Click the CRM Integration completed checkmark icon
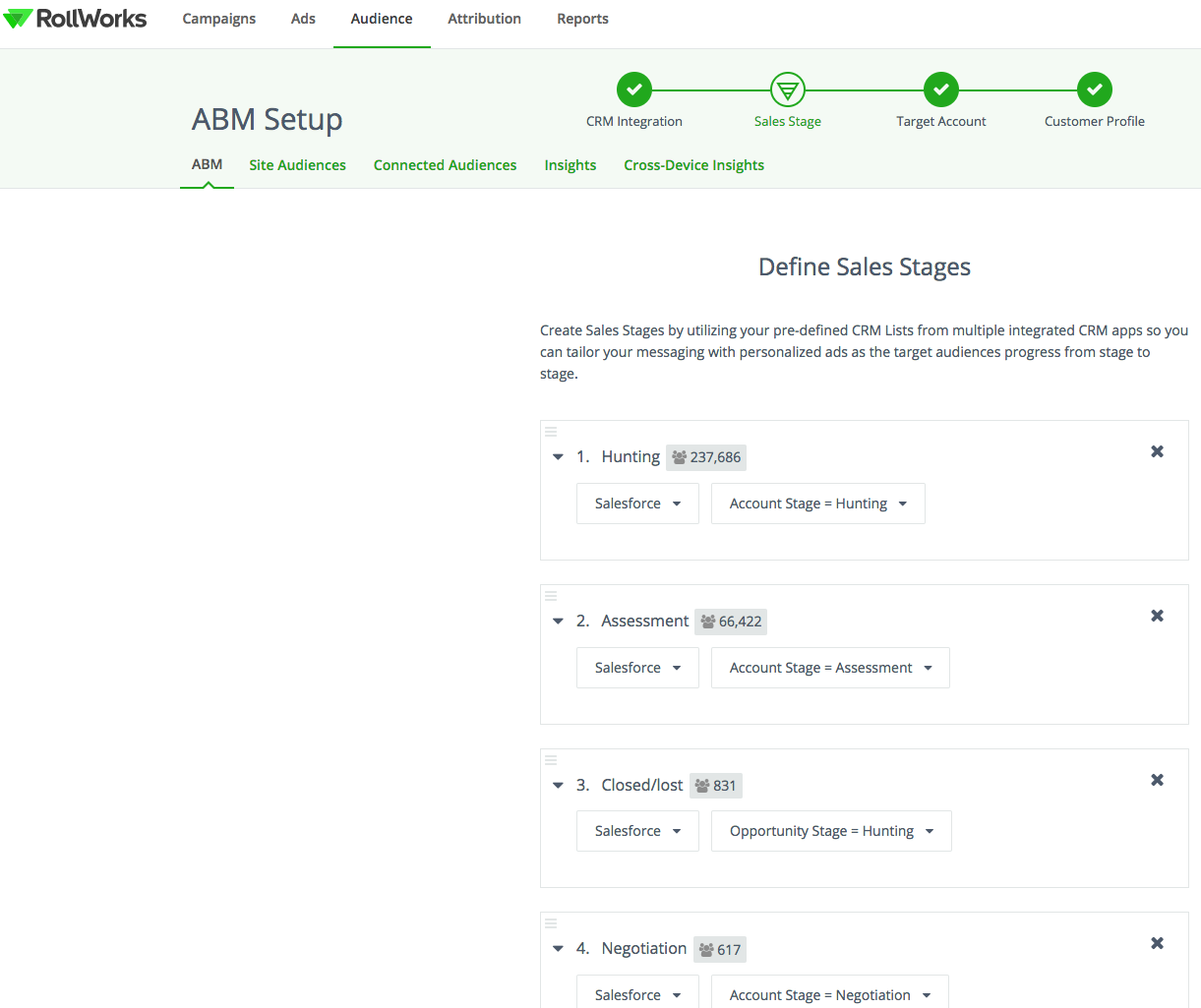This screenshot has width=1201, height=1008. [x=633, y=89]
